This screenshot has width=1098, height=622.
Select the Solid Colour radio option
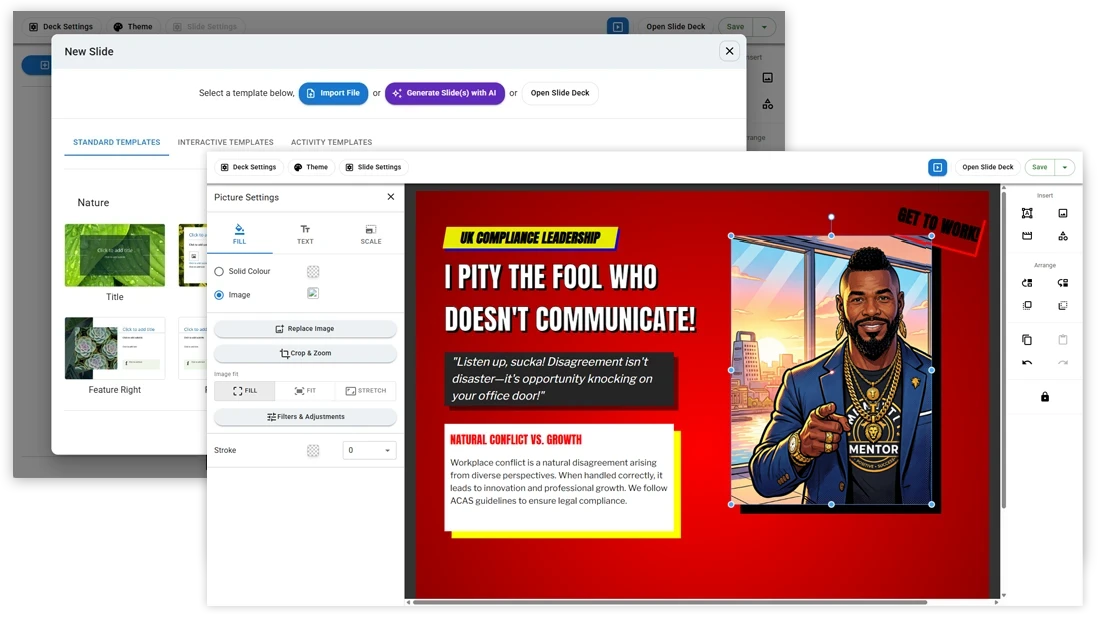219,271
